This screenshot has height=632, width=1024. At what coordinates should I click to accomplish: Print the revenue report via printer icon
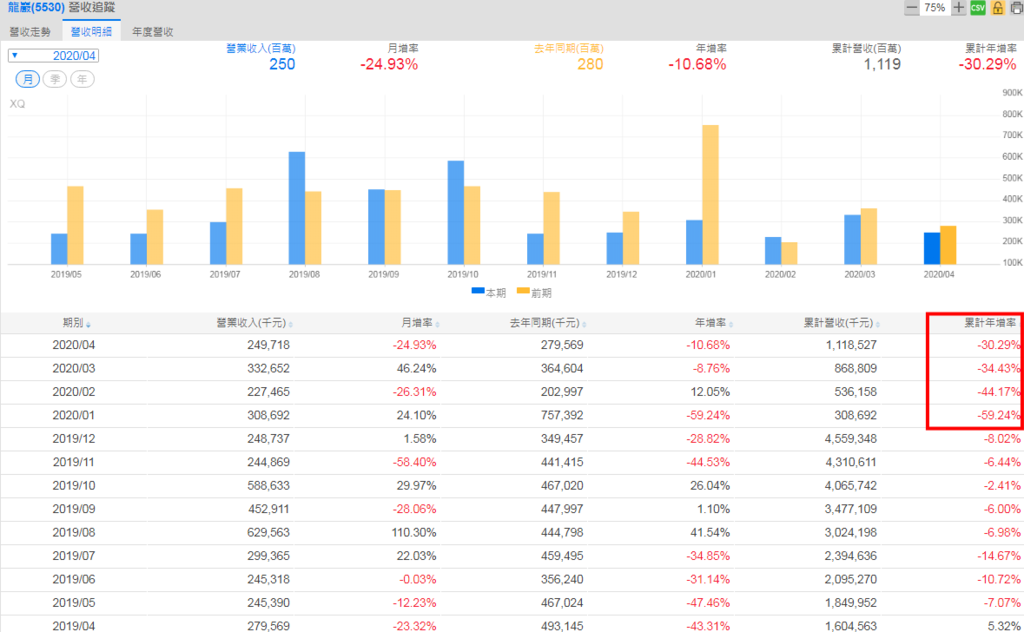(1017, 8)
